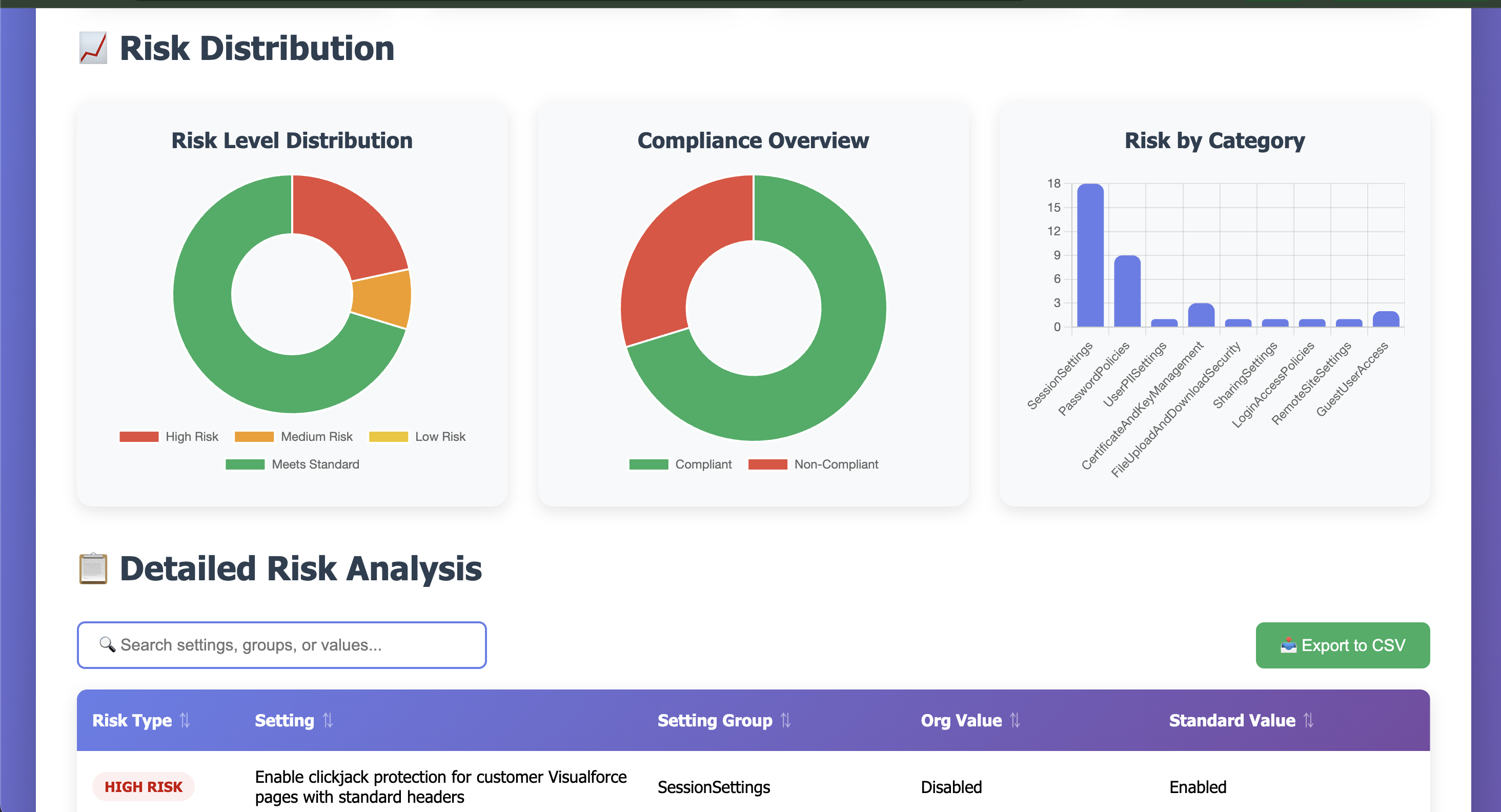Click the Setting column sort icon

tap(328, 721)
